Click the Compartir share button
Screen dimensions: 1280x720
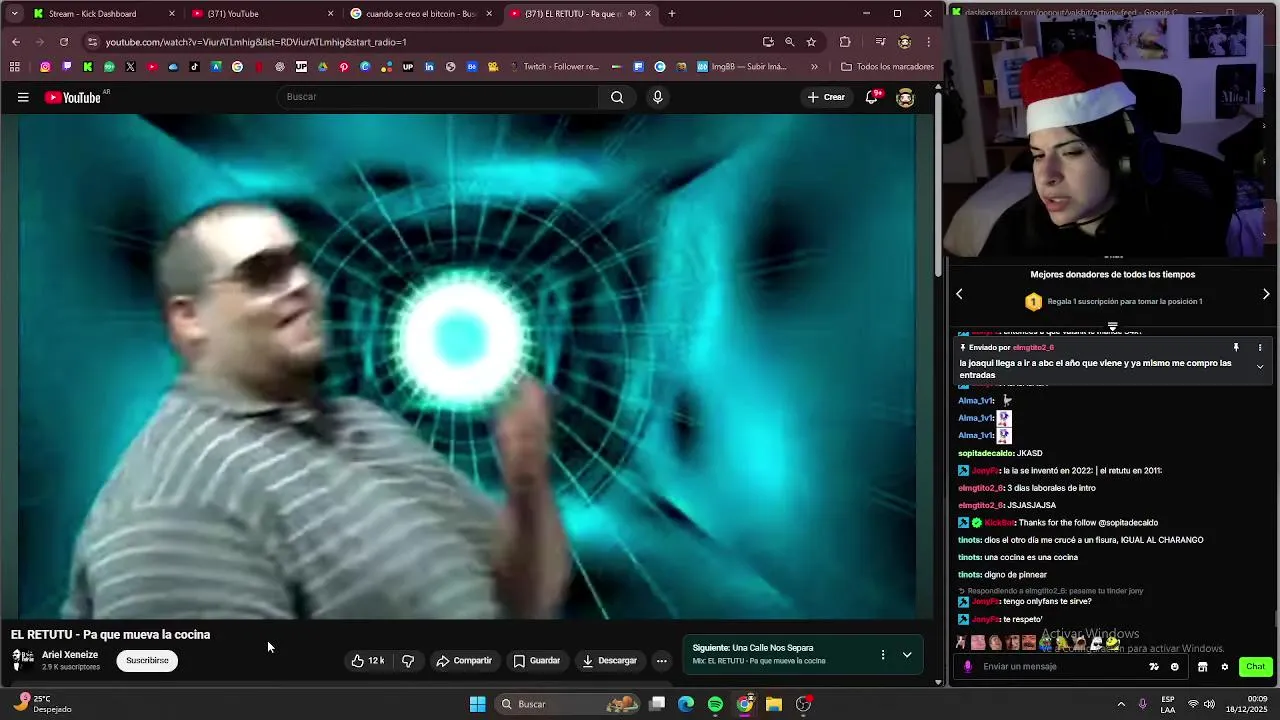coord(464,660)
